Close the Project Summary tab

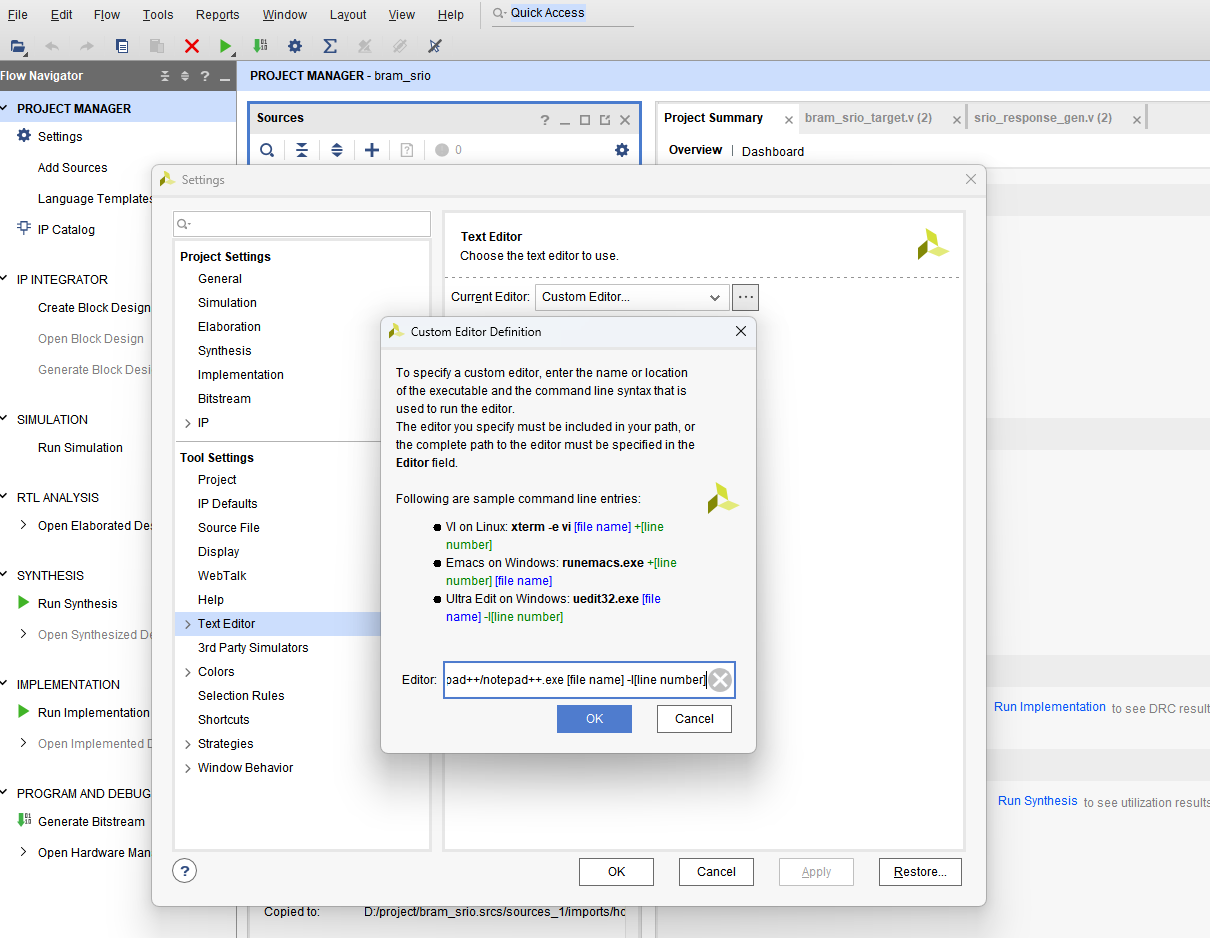point(788,120)
